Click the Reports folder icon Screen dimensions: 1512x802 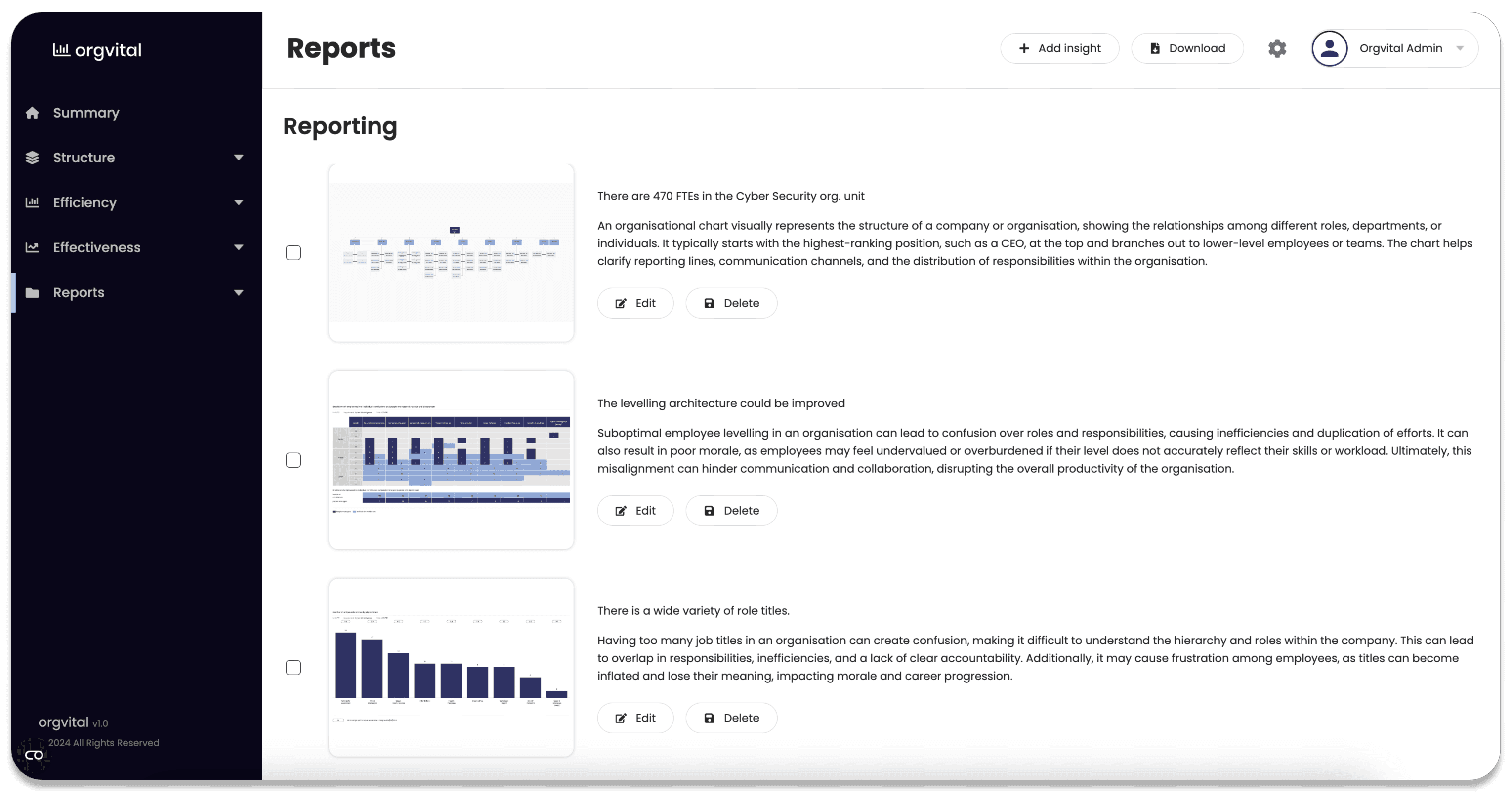click(32, 293)
